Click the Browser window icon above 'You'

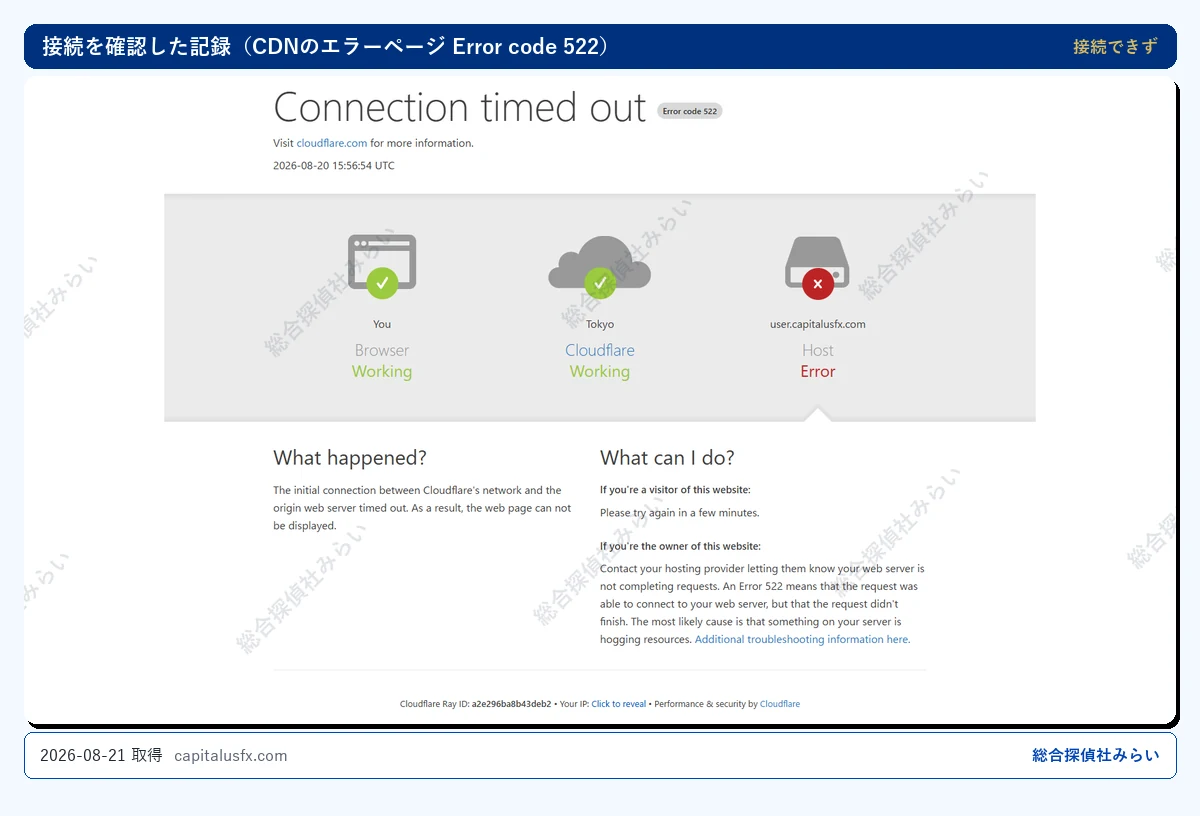tap(382, 266)
